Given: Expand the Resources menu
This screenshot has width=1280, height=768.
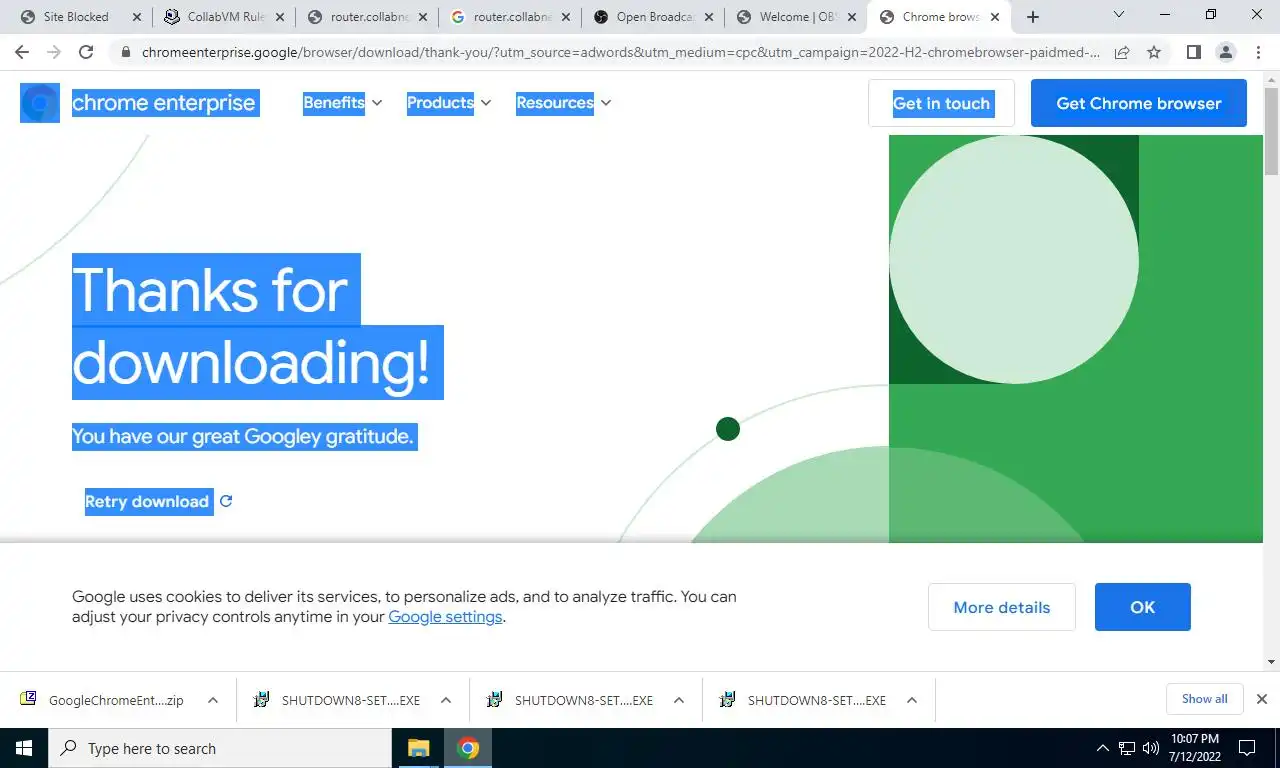Looking at the screenshot, I should click(x=563, y=102).
